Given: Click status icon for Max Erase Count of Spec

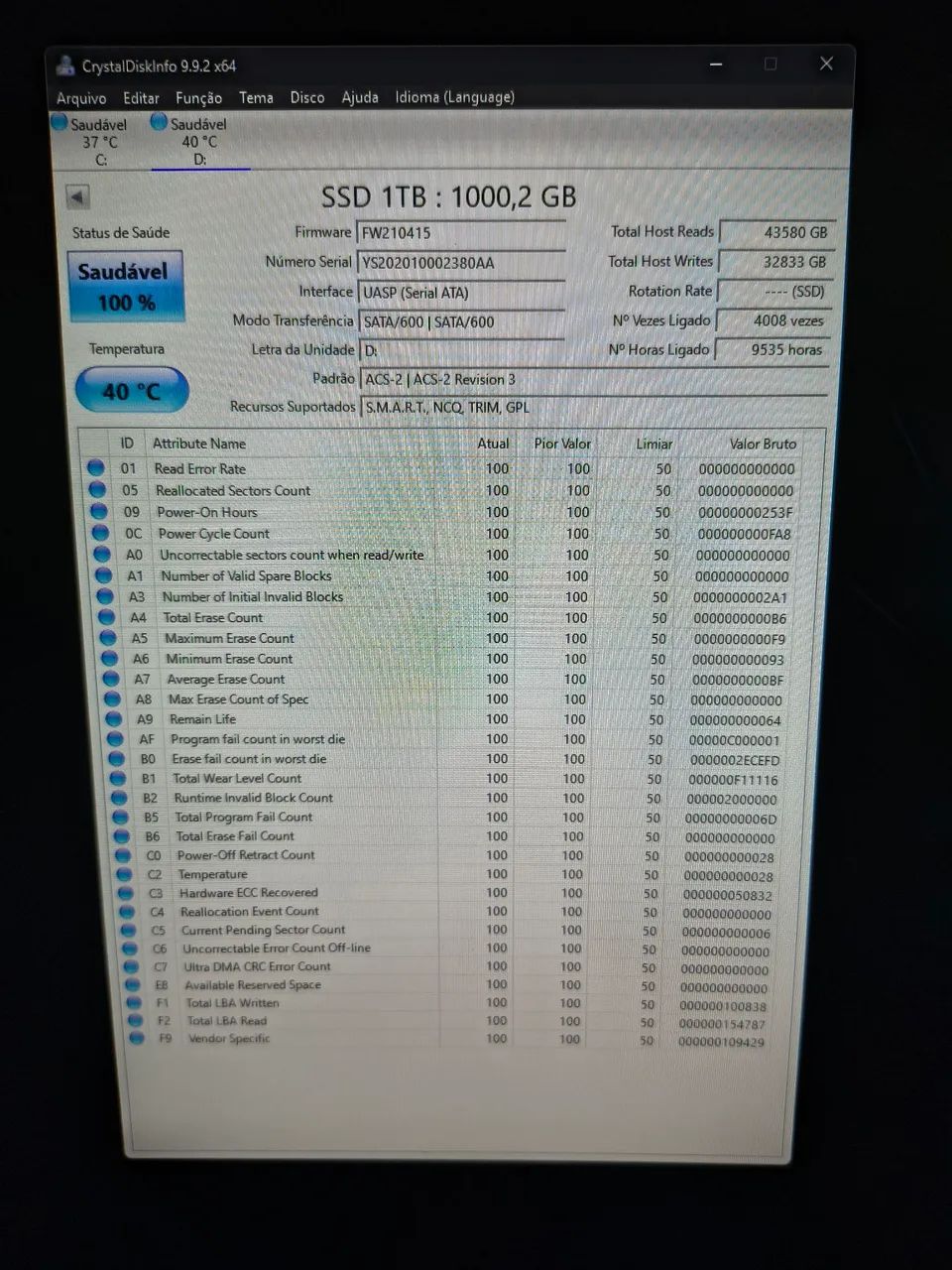Looking at the screenshot, I should tap(113, 699).
